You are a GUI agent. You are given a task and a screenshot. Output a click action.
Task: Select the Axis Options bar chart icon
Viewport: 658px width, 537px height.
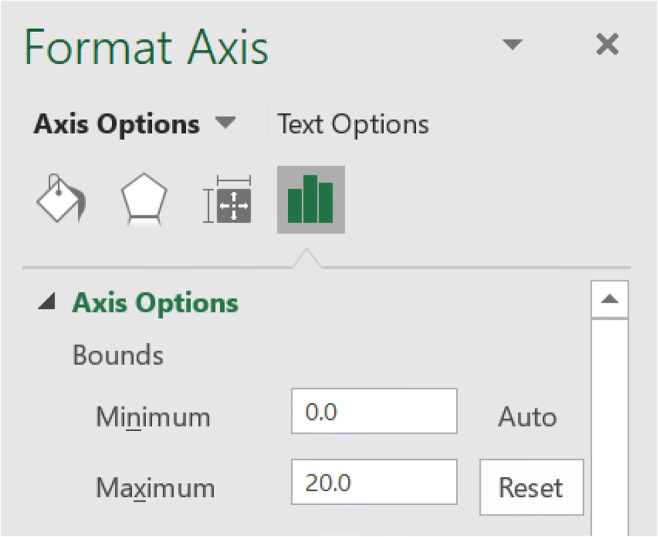click(310, 200)
